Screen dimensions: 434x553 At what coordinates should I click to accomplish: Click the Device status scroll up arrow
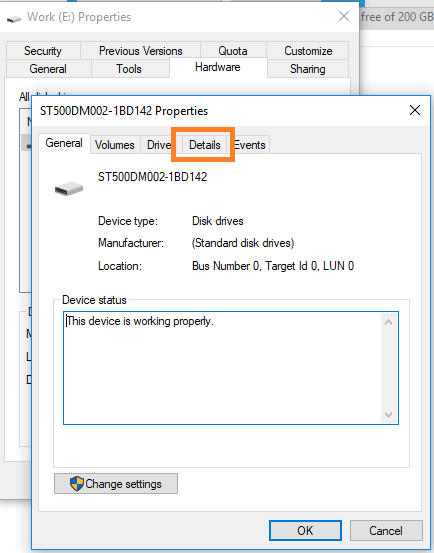click(389, 322)
